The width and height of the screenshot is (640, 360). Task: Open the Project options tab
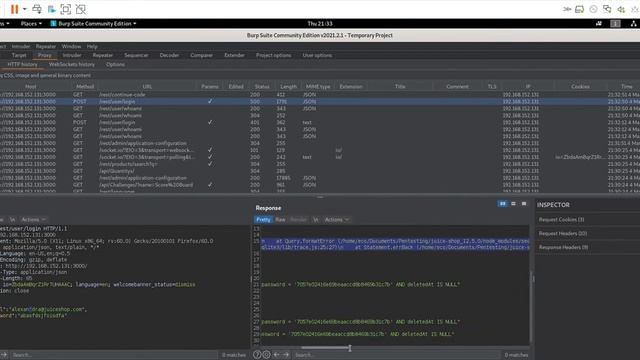(x=273, y=55)
